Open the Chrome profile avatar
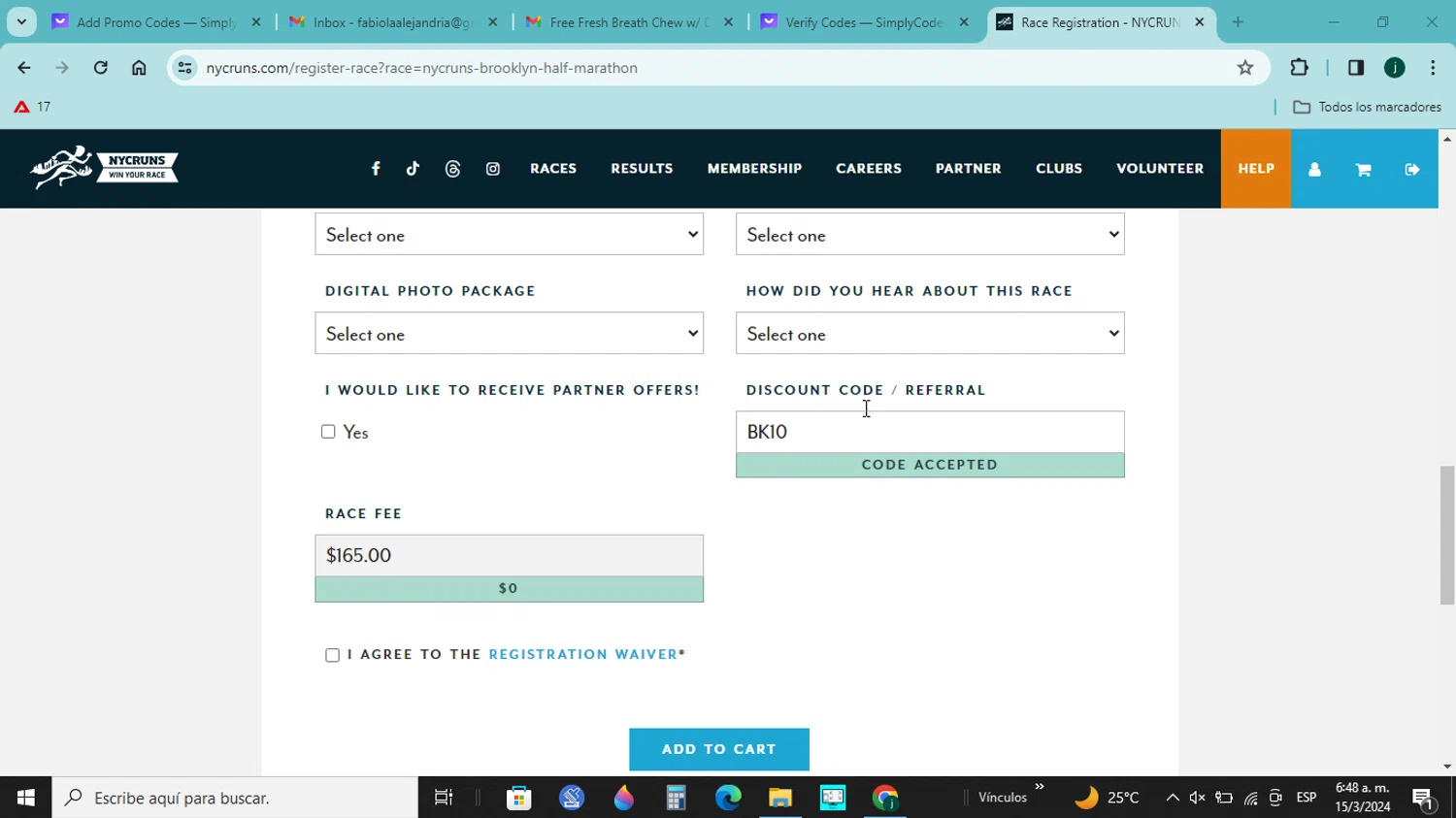The width and height of the screenshot is (1456, 818). 1395,68
